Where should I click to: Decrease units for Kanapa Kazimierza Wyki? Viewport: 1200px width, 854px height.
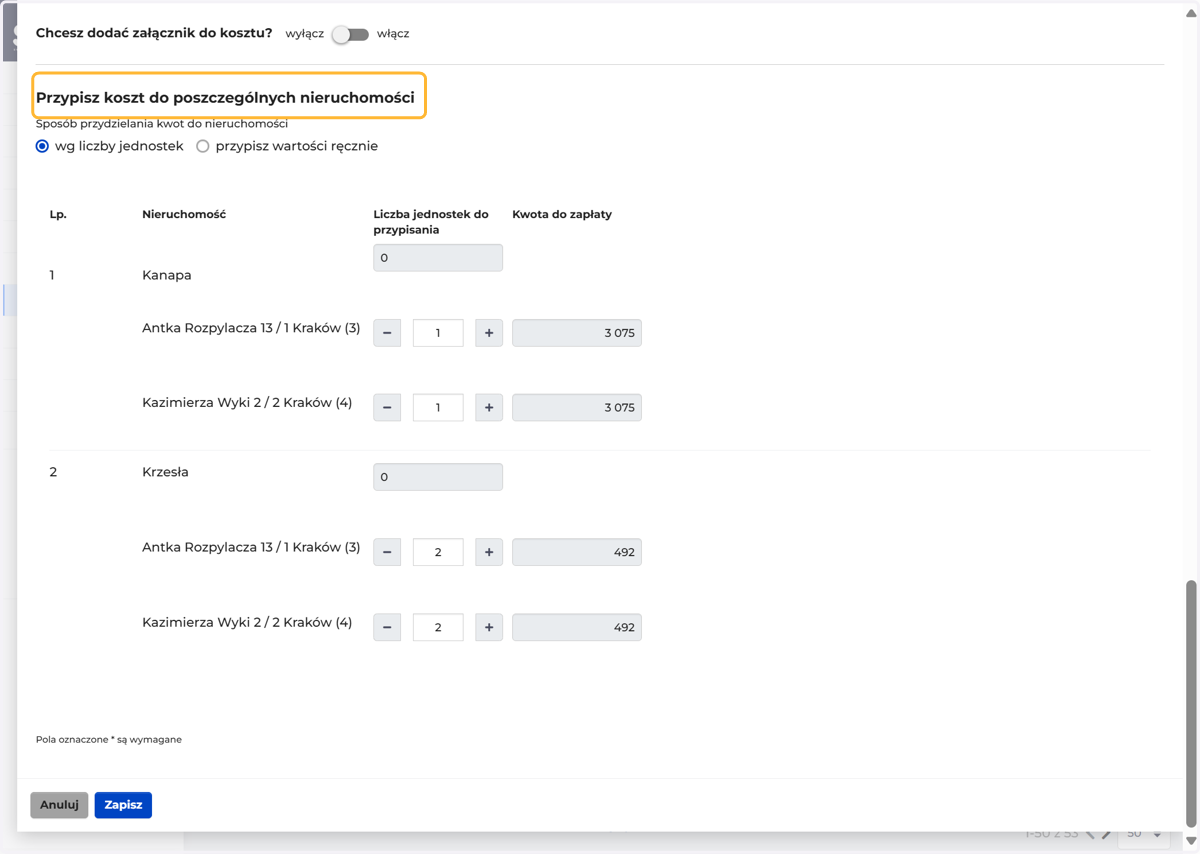coord(387,408)
